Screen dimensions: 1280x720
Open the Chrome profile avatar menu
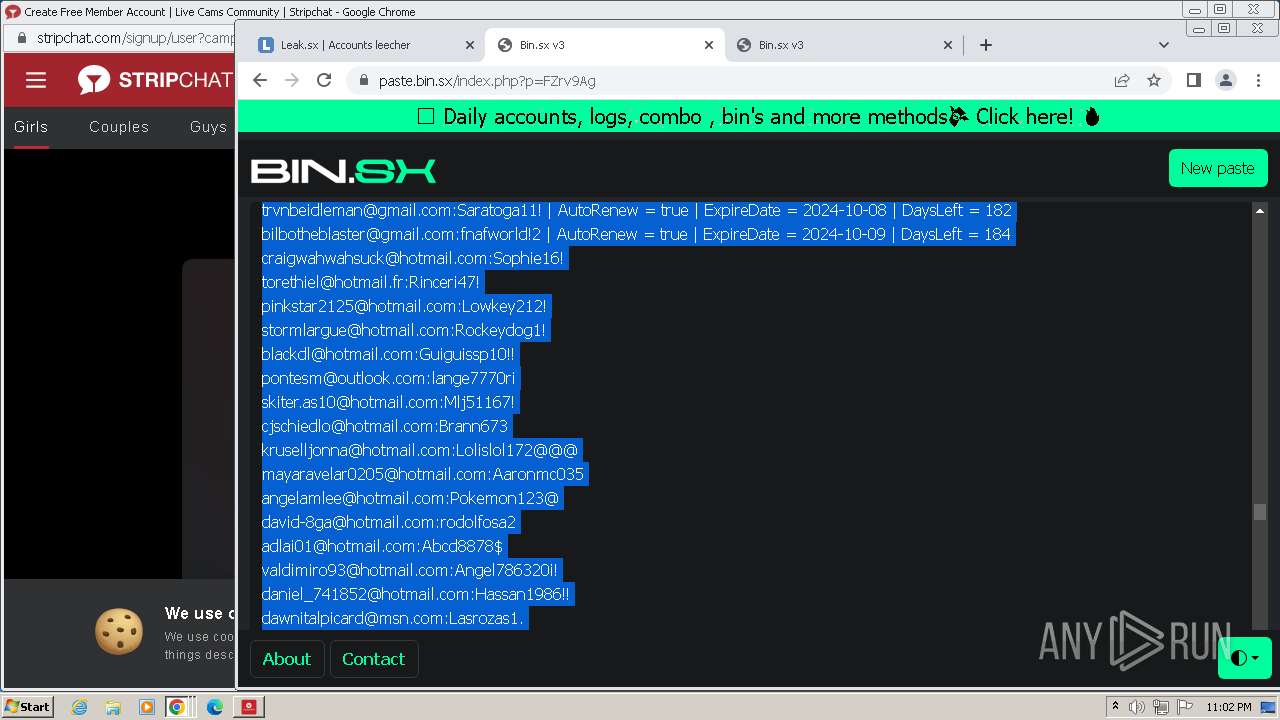tap(1225, 80)
